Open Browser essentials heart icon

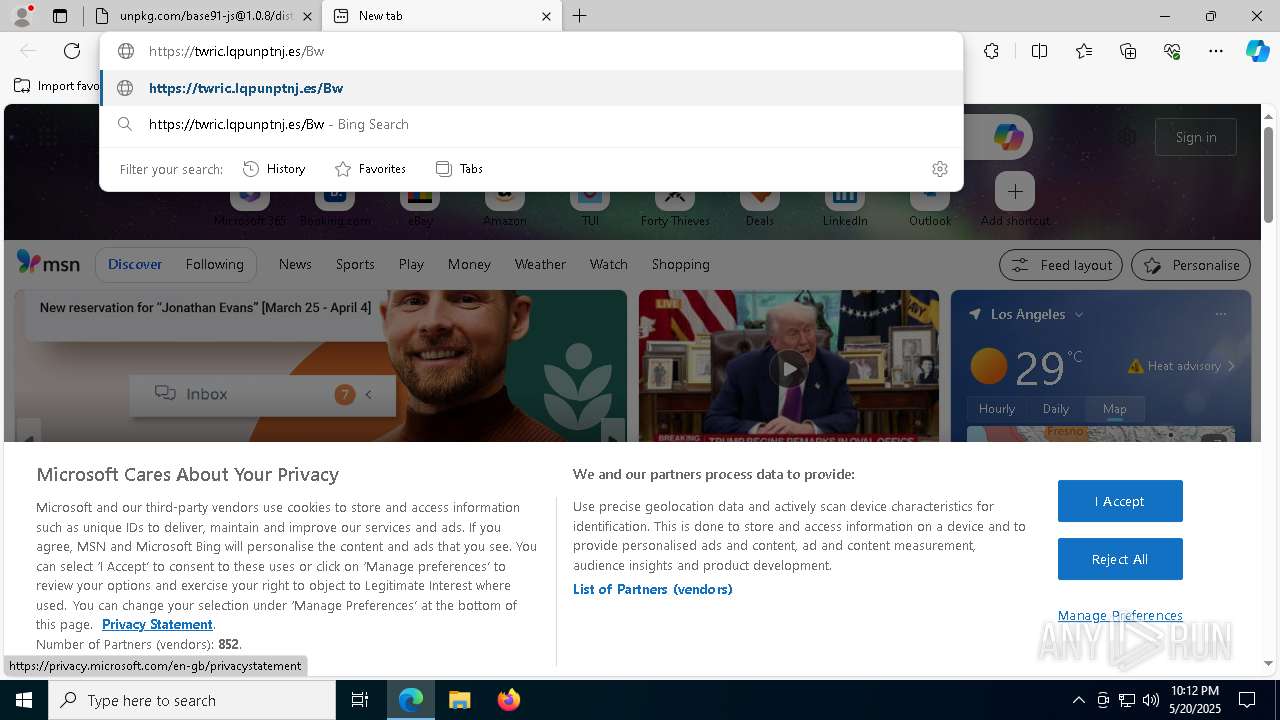coord(1172,51)
